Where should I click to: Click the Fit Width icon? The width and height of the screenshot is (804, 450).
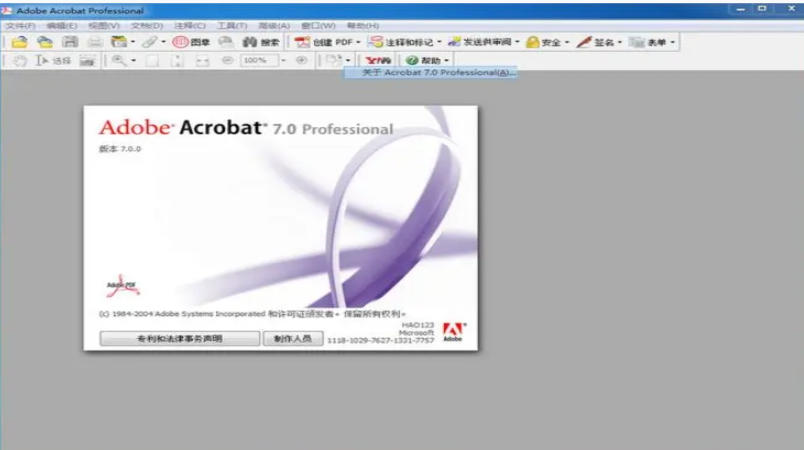pos(203,60)
